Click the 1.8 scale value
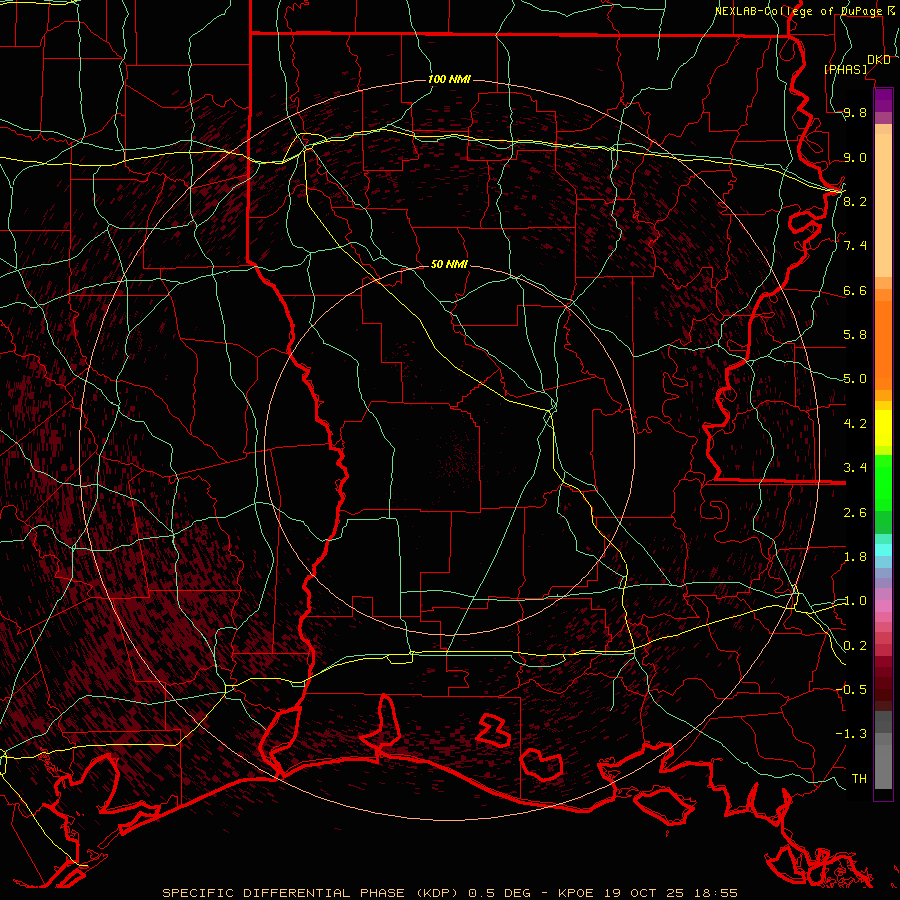 coord(855,557)
